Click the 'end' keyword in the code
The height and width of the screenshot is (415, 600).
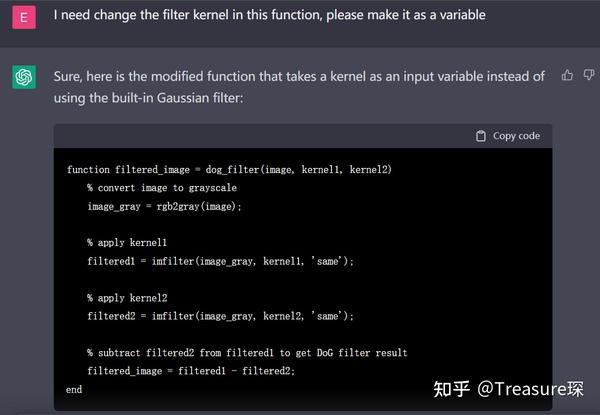(74, 389)
